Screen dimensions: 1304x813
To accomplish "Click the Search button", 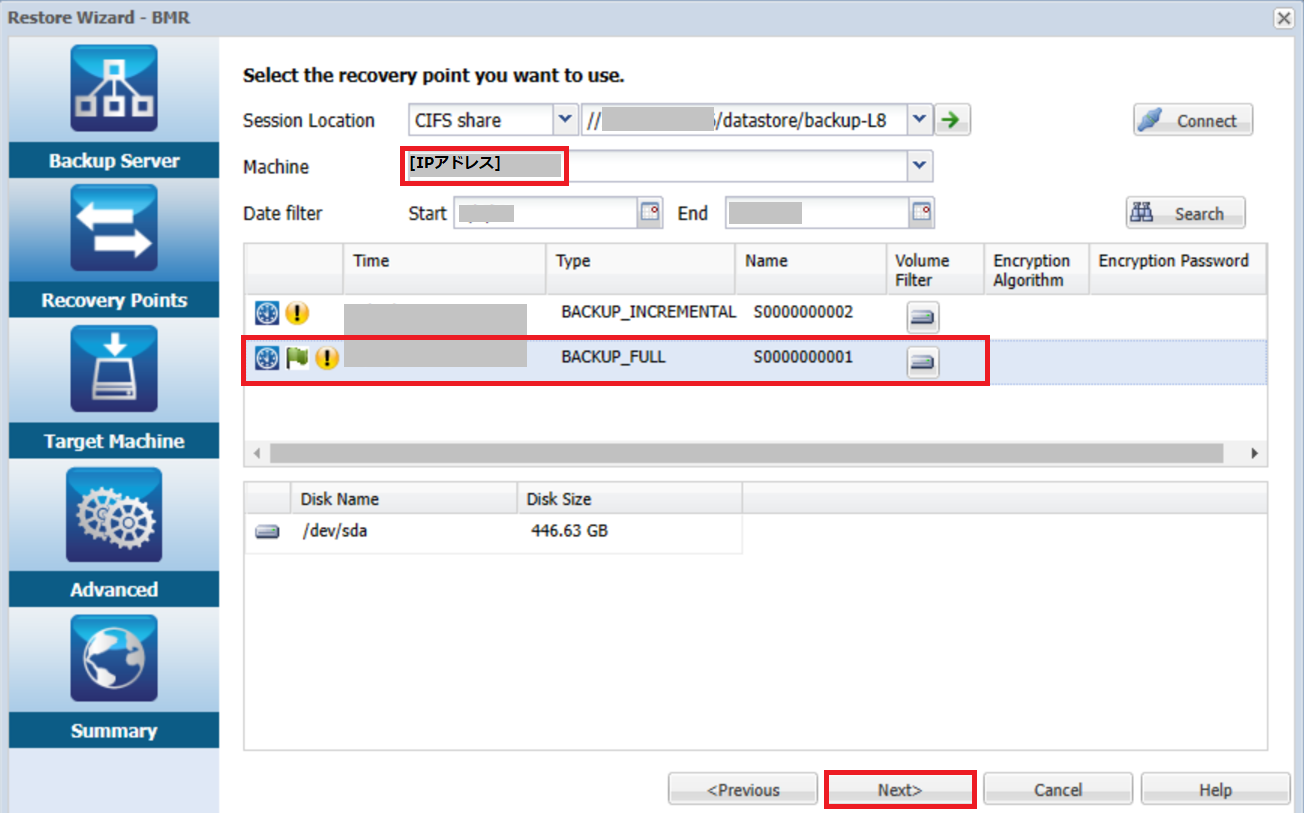I will click(x=1186, y=213).
